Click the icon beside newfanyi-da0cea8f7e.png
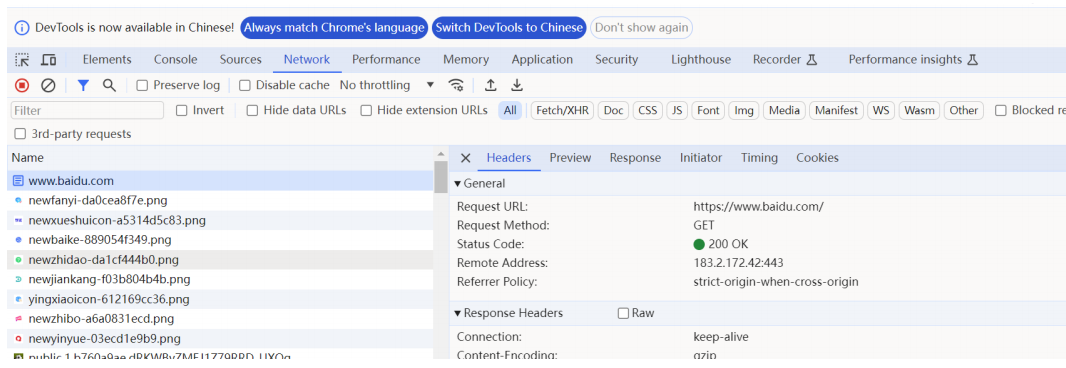The image size is (1066, 368). click(x=18, y=201)
